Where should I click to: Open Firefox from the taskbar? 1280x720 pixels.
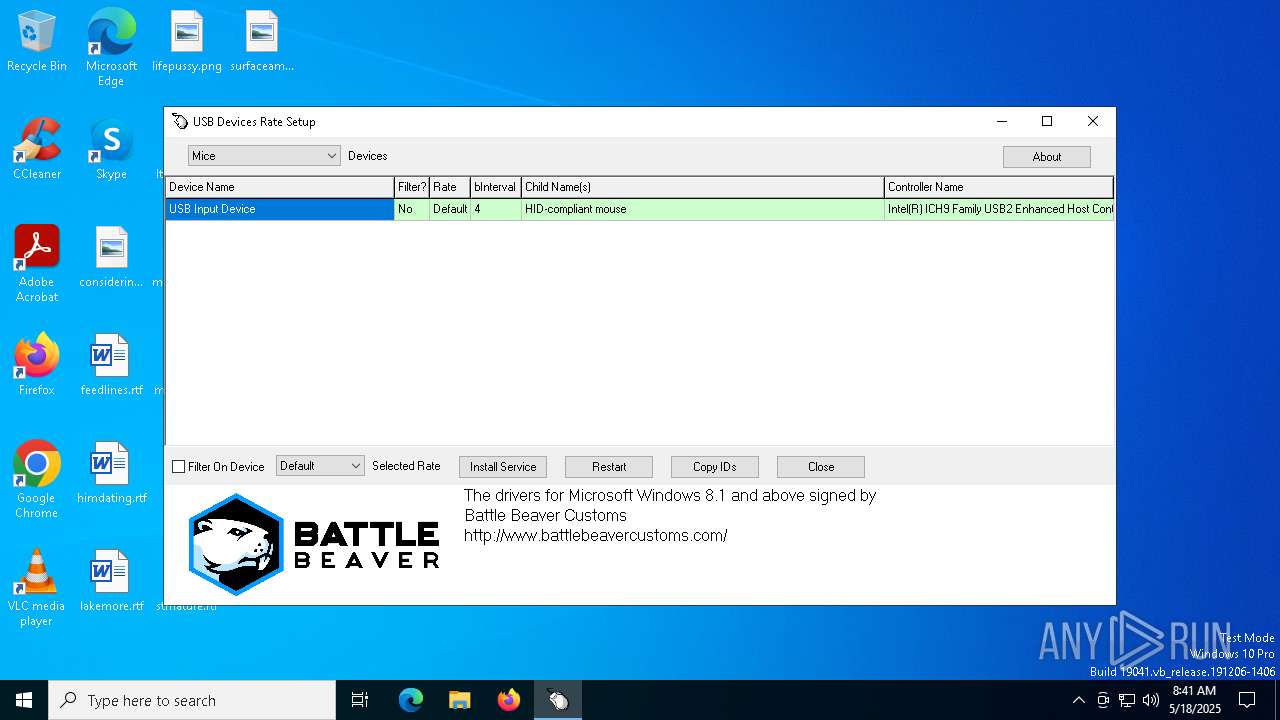(x=508, y=700)
